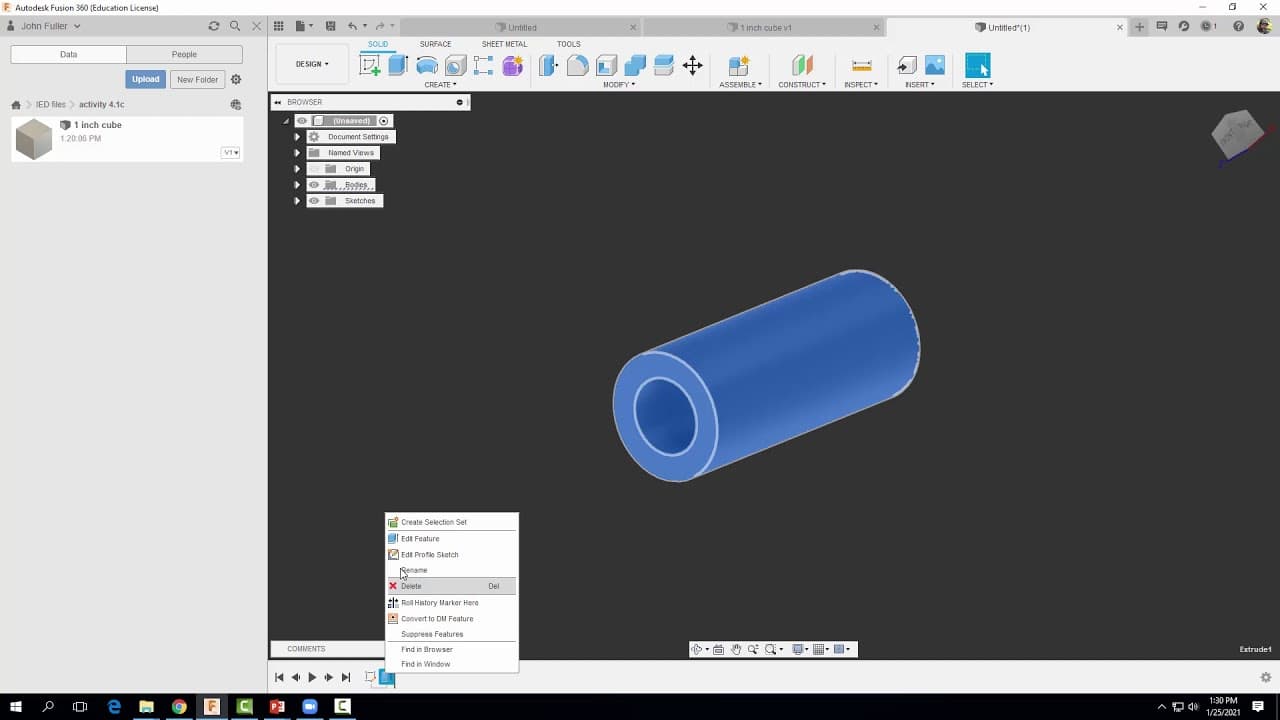This screenshot has height=720, width=1280.
Task: Choose the Extrude tool in the toolbar
Action: point(397,66)
